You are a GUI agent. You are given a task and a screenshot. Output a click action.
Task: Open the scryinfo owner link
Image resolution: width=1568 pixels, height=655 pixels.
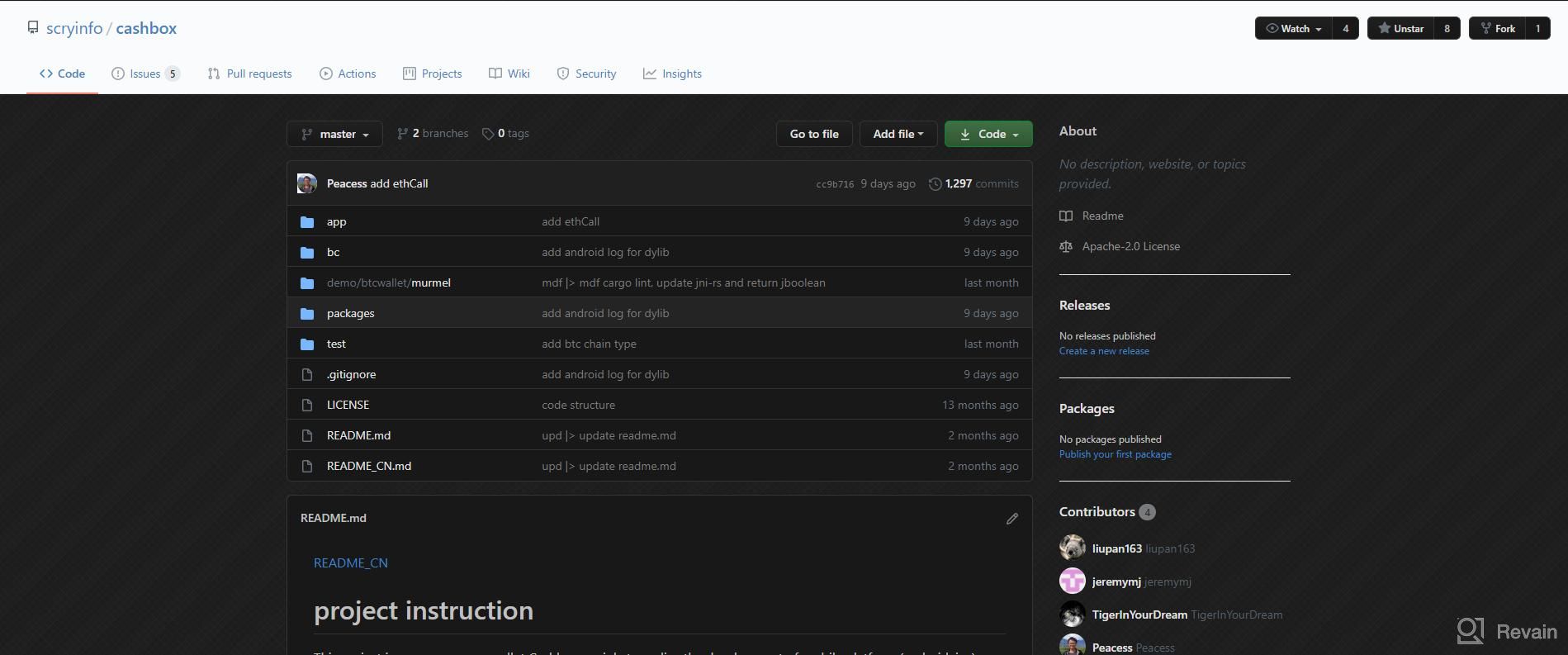point(74,28)
